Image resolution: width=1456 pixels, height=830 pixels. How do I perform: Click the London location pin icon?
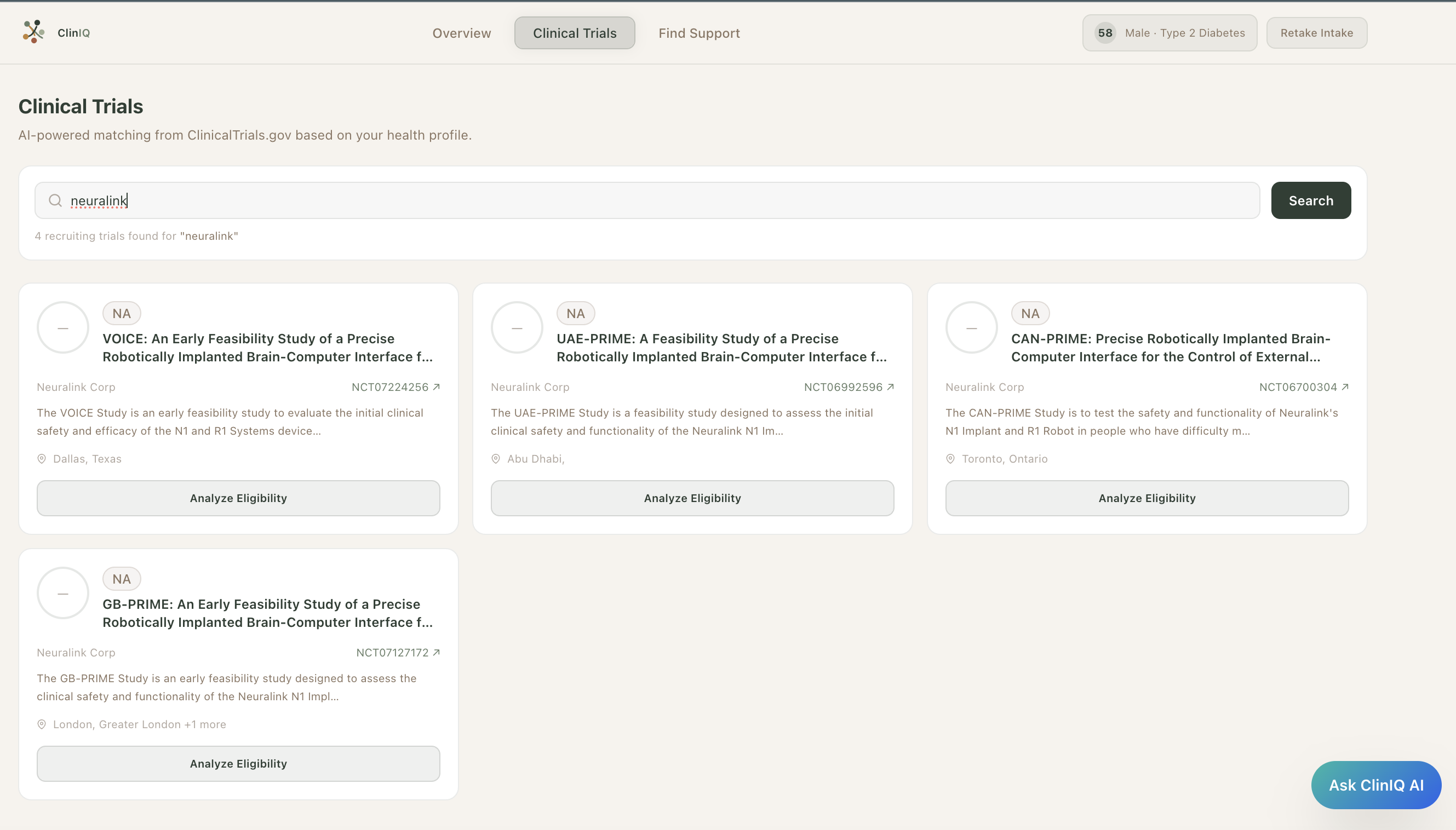42,724
